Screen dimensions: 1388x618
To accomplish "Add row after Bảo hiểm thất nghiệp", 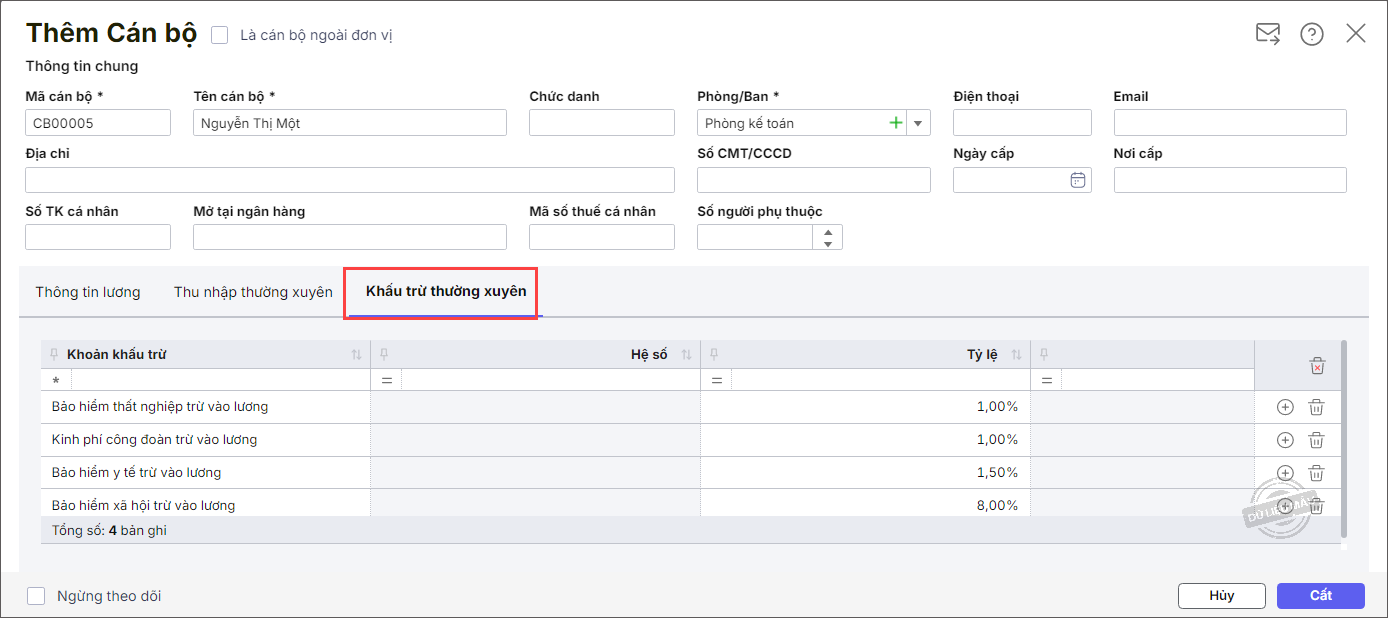I will (x=1285, y=407).
